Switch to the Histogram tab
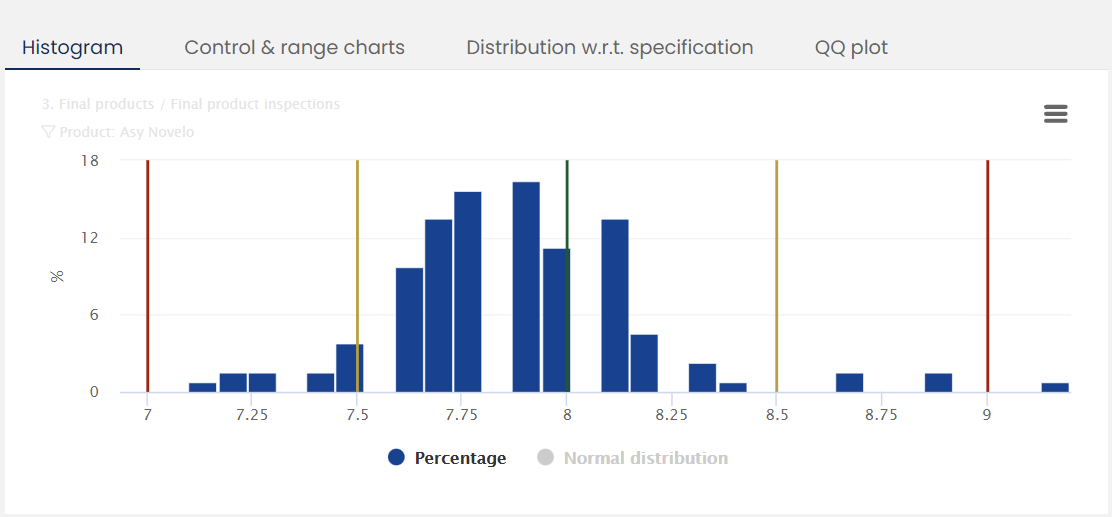1112x517 pixels. 72,47
